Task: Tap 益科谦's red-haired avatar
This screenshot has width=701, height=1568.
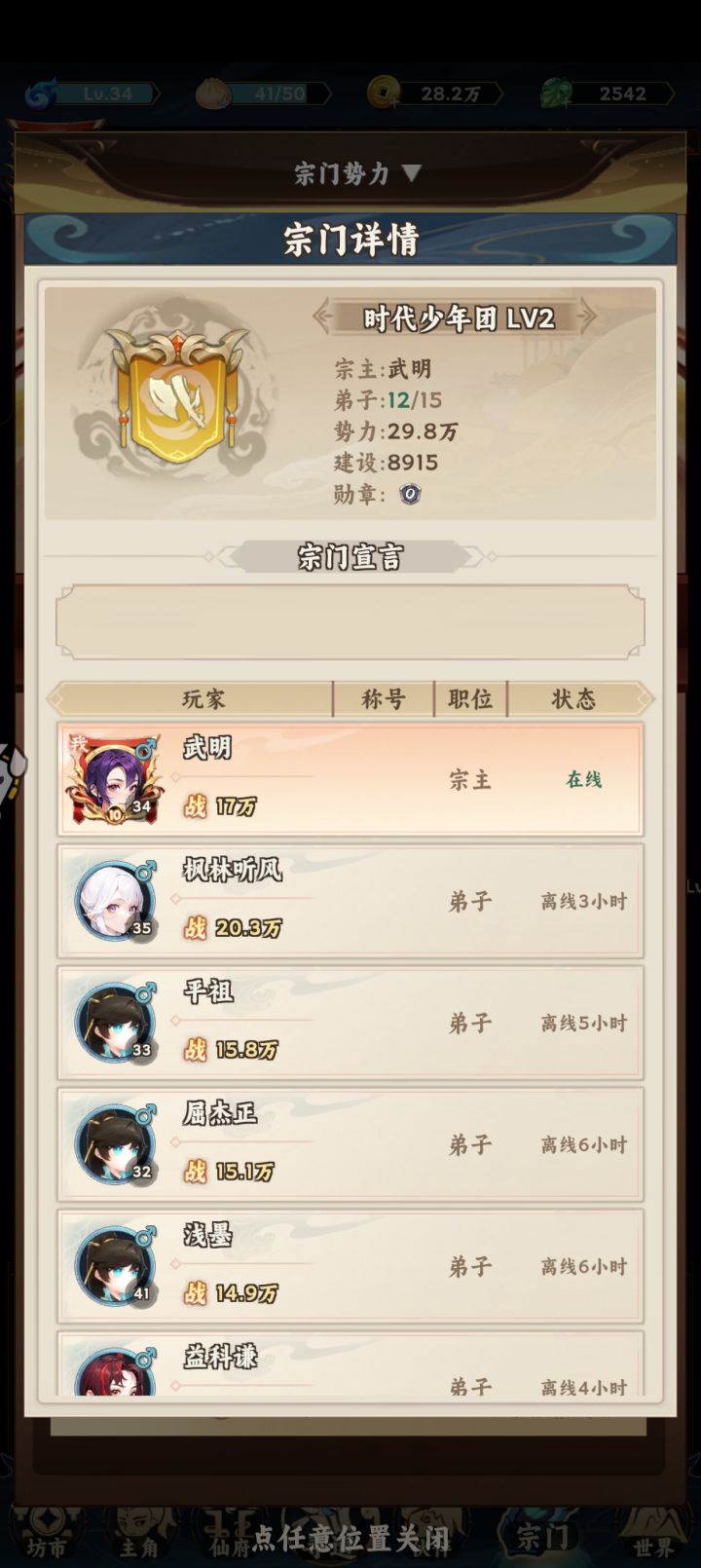Action: [116, 1371]
